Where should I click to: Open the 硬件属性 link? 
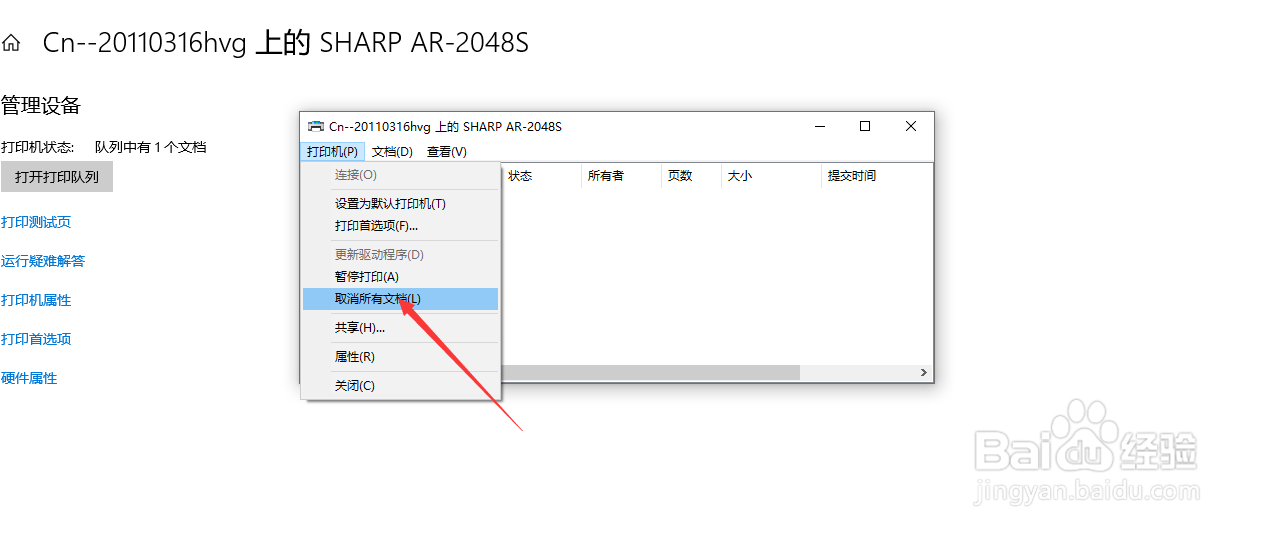pos(29,378)
